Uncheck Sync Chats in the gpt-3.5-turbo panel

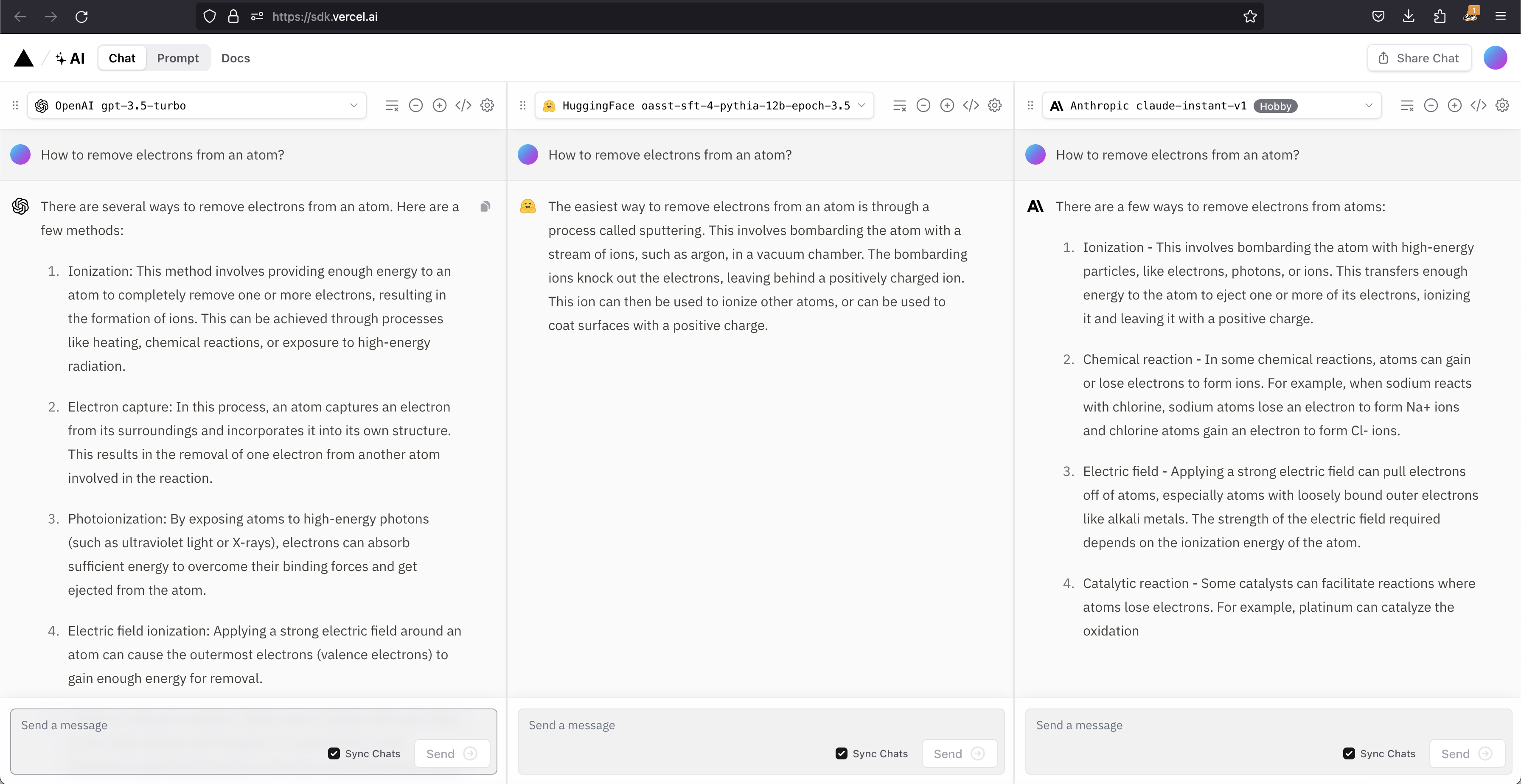click(334, 753)
